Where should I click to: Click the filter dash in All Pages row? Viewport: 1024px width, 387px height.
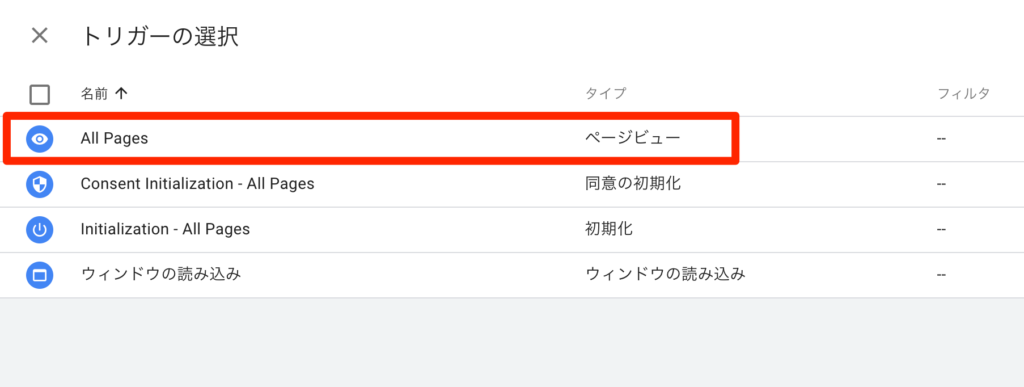[941, 139]
